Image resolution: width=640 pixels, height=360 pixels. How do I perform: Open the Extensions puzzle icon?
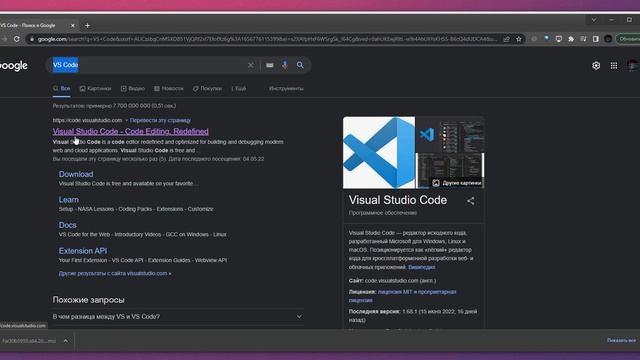[x=571, y=39]
